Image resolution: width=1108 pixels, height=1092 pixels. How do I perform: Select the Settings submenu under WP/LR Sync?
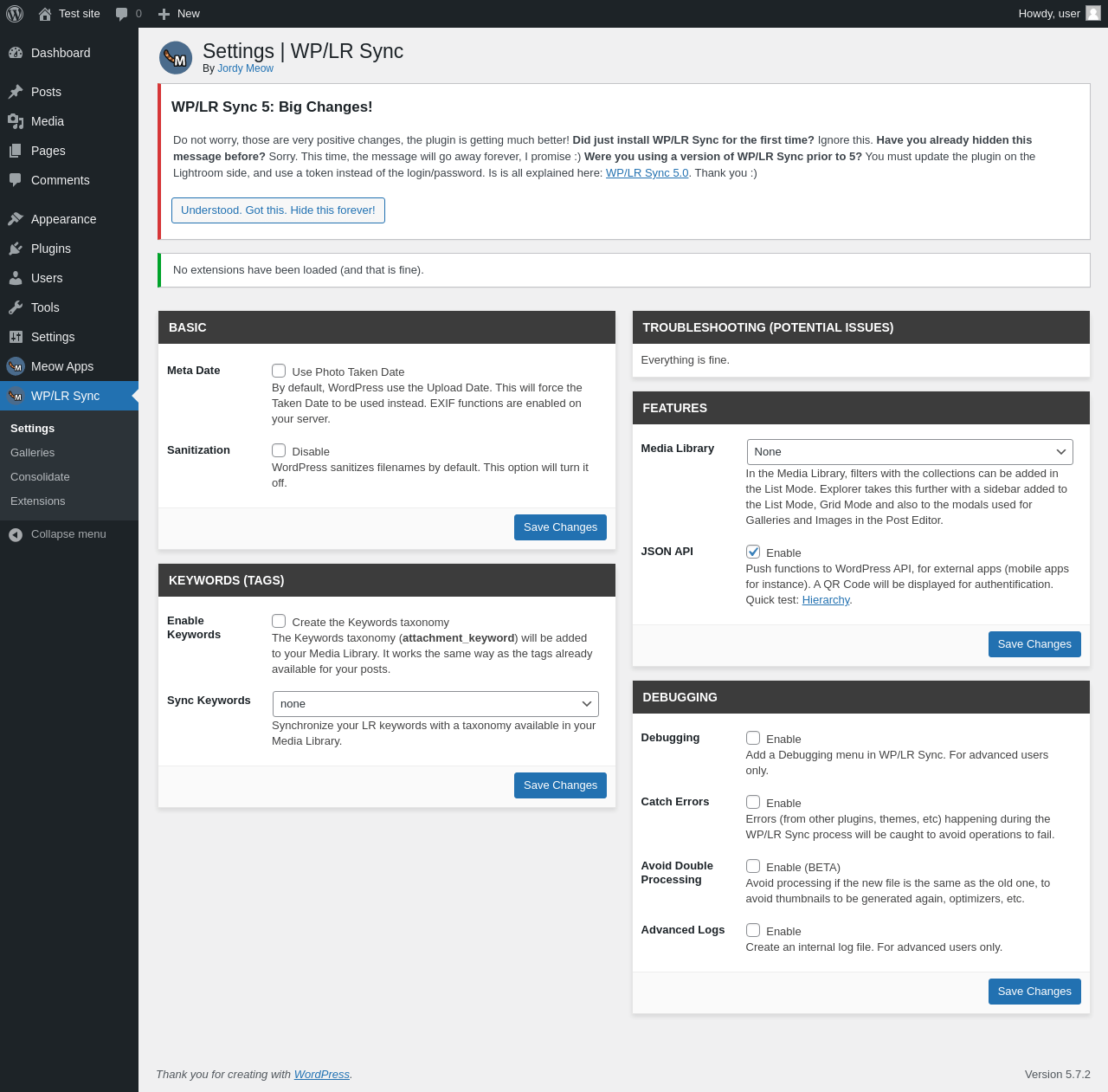point(69,429)
